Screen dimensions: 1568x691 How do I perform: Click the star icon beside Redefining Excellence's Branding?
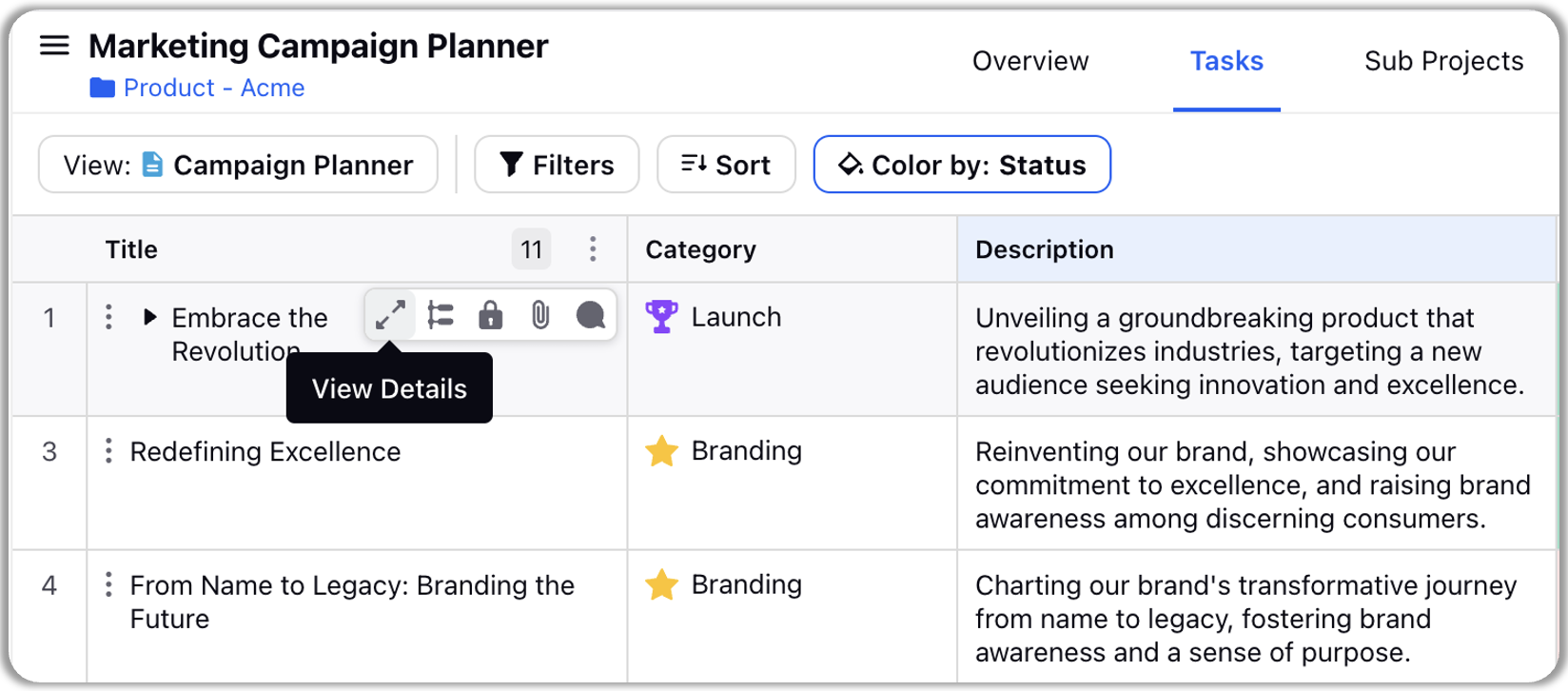click(661, 451)
